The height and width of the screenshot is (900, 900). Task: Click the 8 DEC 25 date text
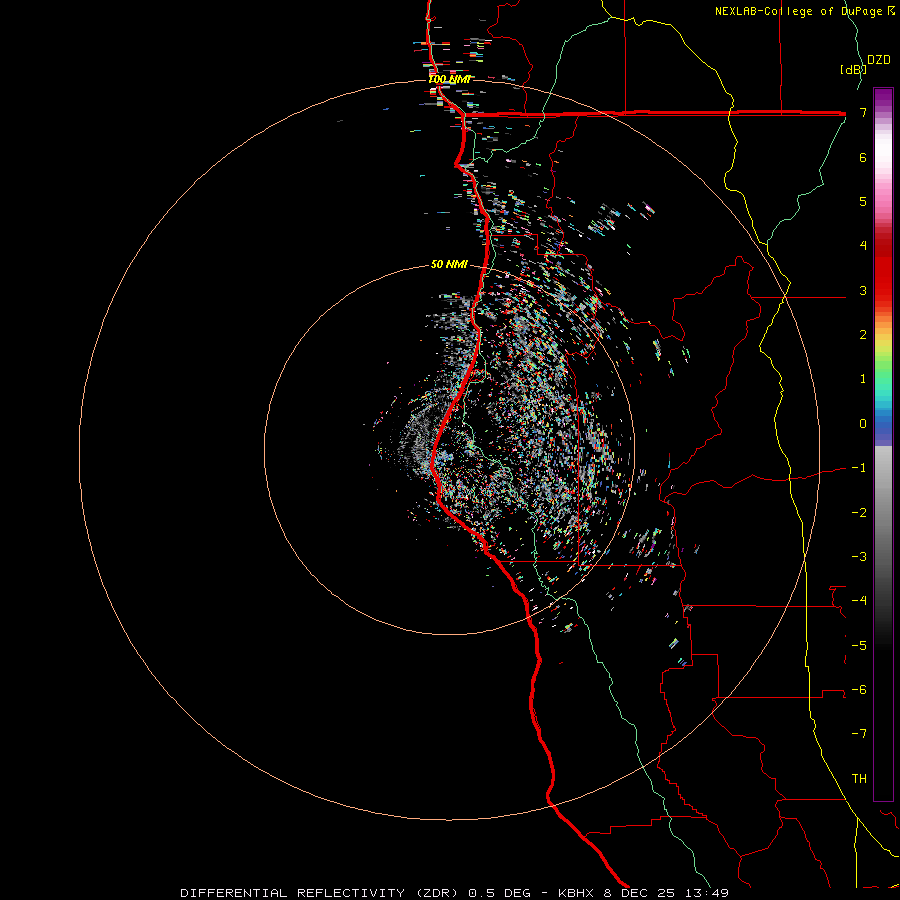click(x=641, y=893)
